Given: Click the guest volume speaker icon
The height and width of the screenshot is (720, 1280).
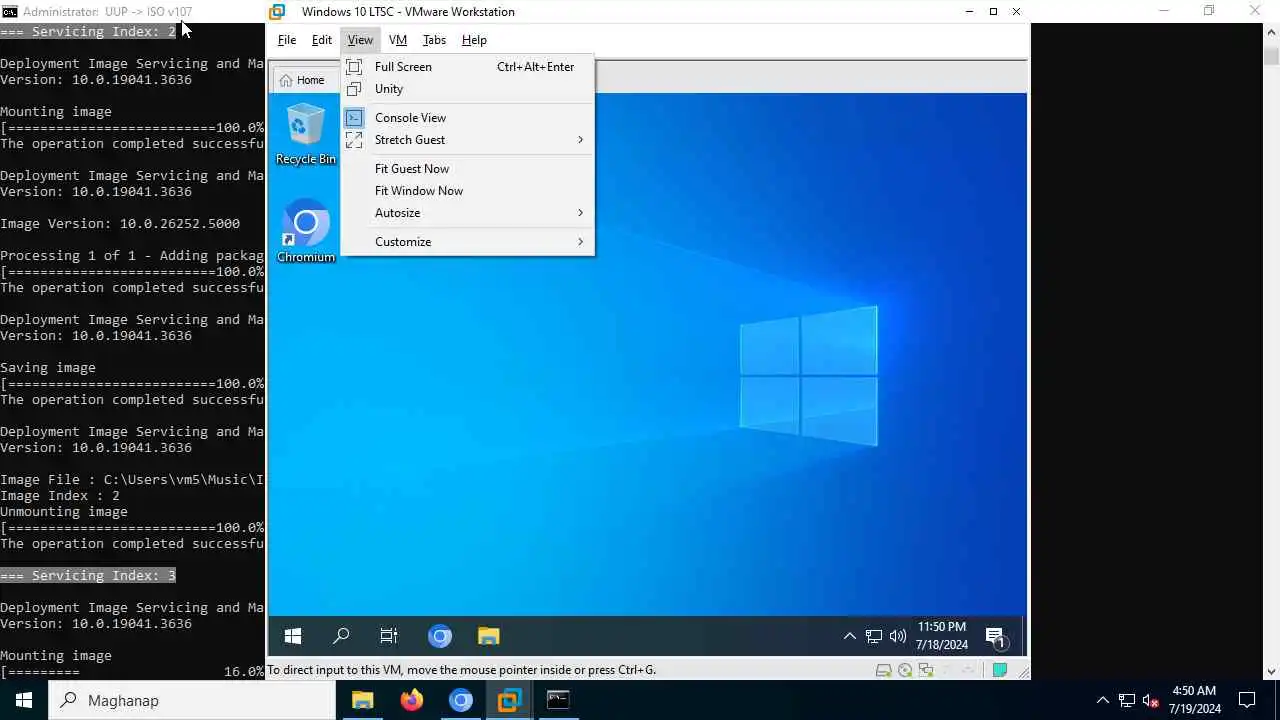Looking at the screenshot, I should click(898, 636).
